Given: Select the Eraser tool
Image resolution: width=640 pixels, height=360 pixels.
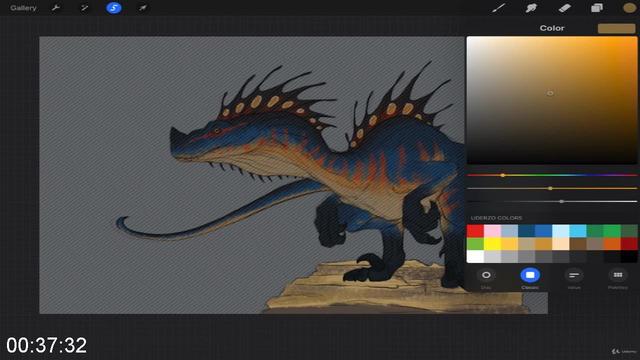Looking at the screenshot, I should [x=564, y=8].
